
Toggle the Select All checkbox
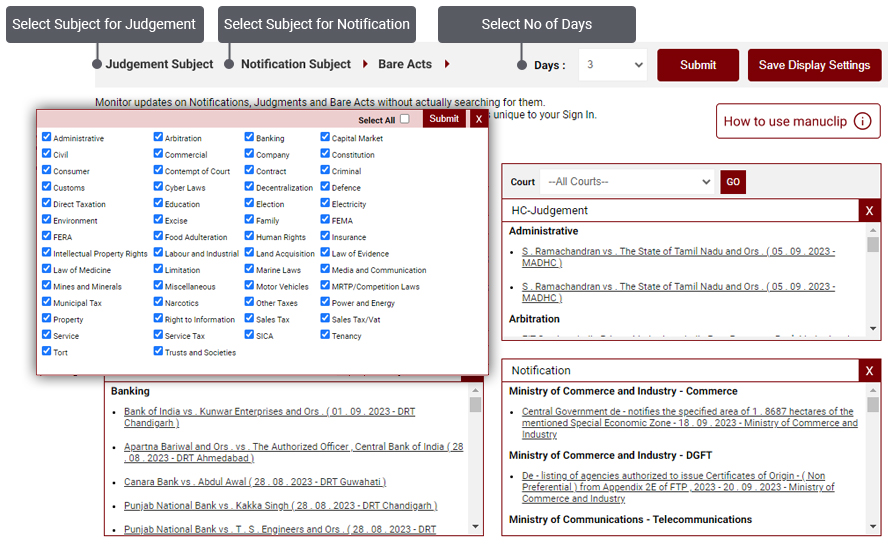tap(405, 119)
